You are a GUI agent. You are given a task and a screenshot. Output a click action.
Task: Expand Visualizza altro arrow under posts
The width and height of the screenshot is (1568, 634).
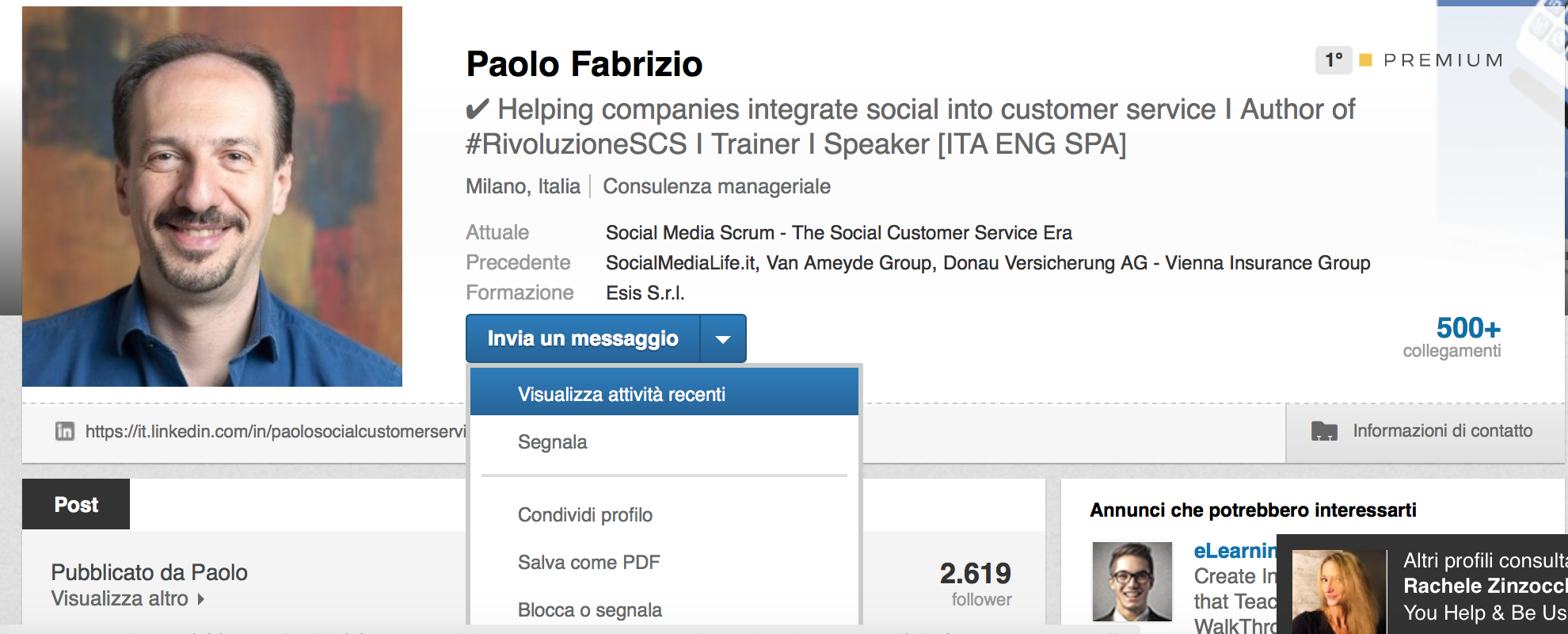pos(201,599)
